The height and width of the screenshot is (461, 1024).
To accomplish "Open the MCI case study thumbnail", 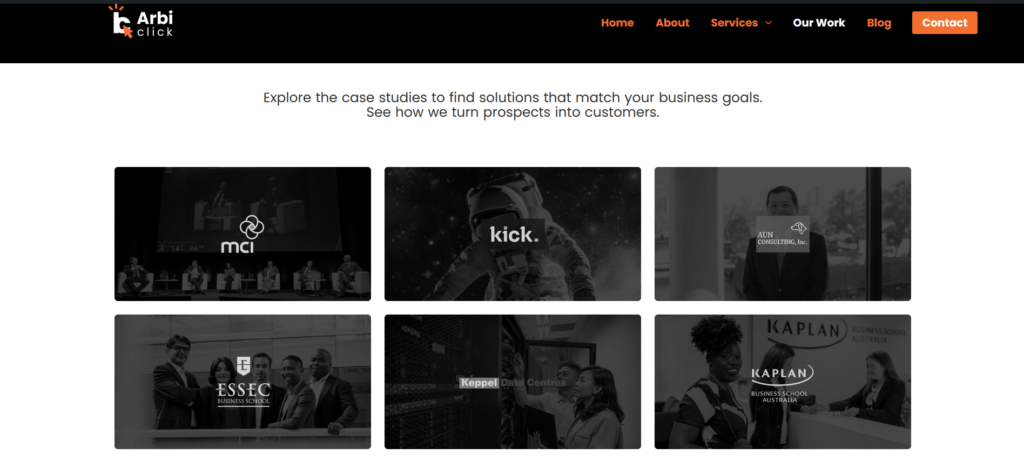I will tap(242, 234).
